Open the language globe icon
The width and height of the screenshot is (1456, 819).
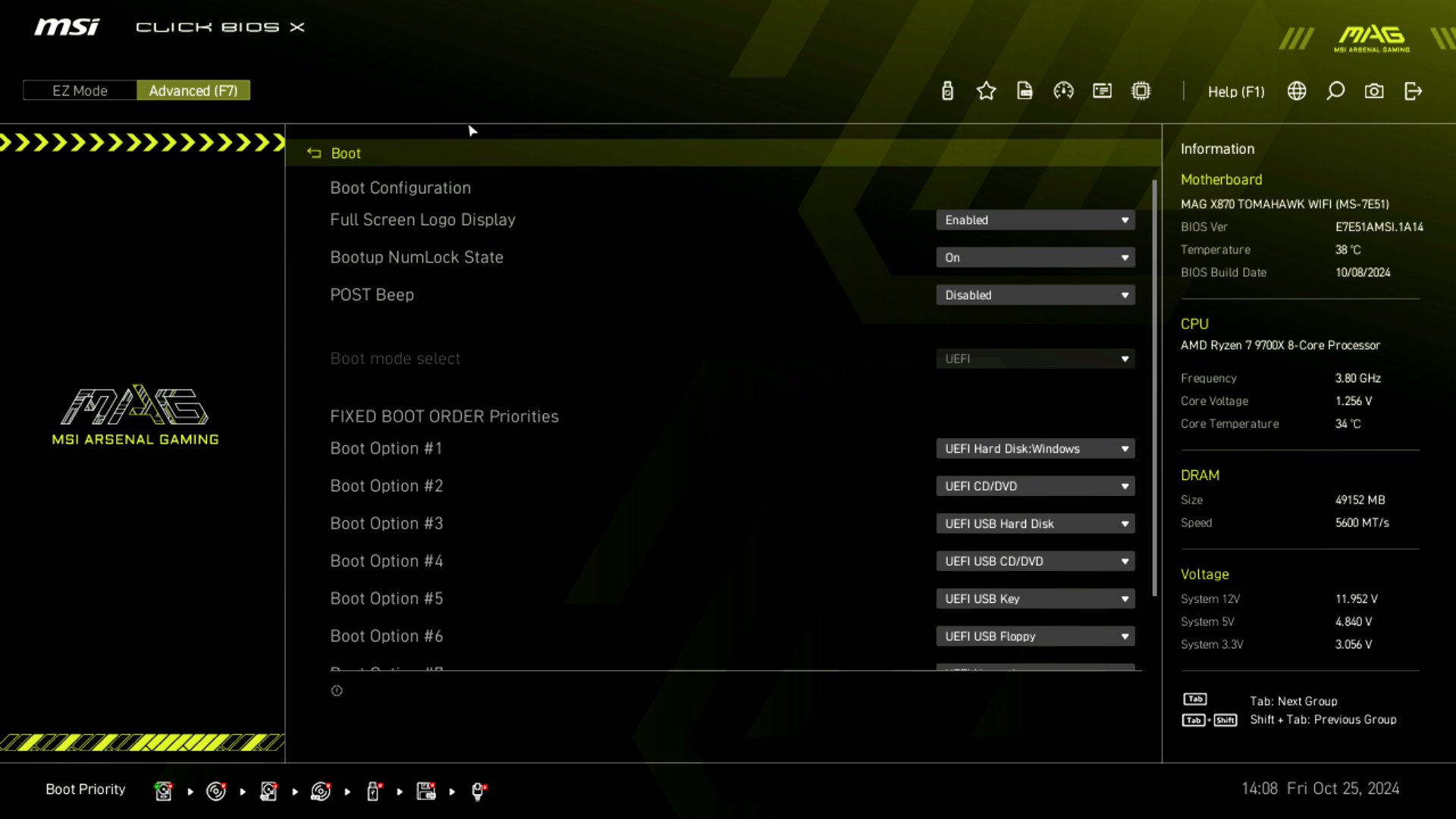pyautogui.click(x=1297, y=91)
